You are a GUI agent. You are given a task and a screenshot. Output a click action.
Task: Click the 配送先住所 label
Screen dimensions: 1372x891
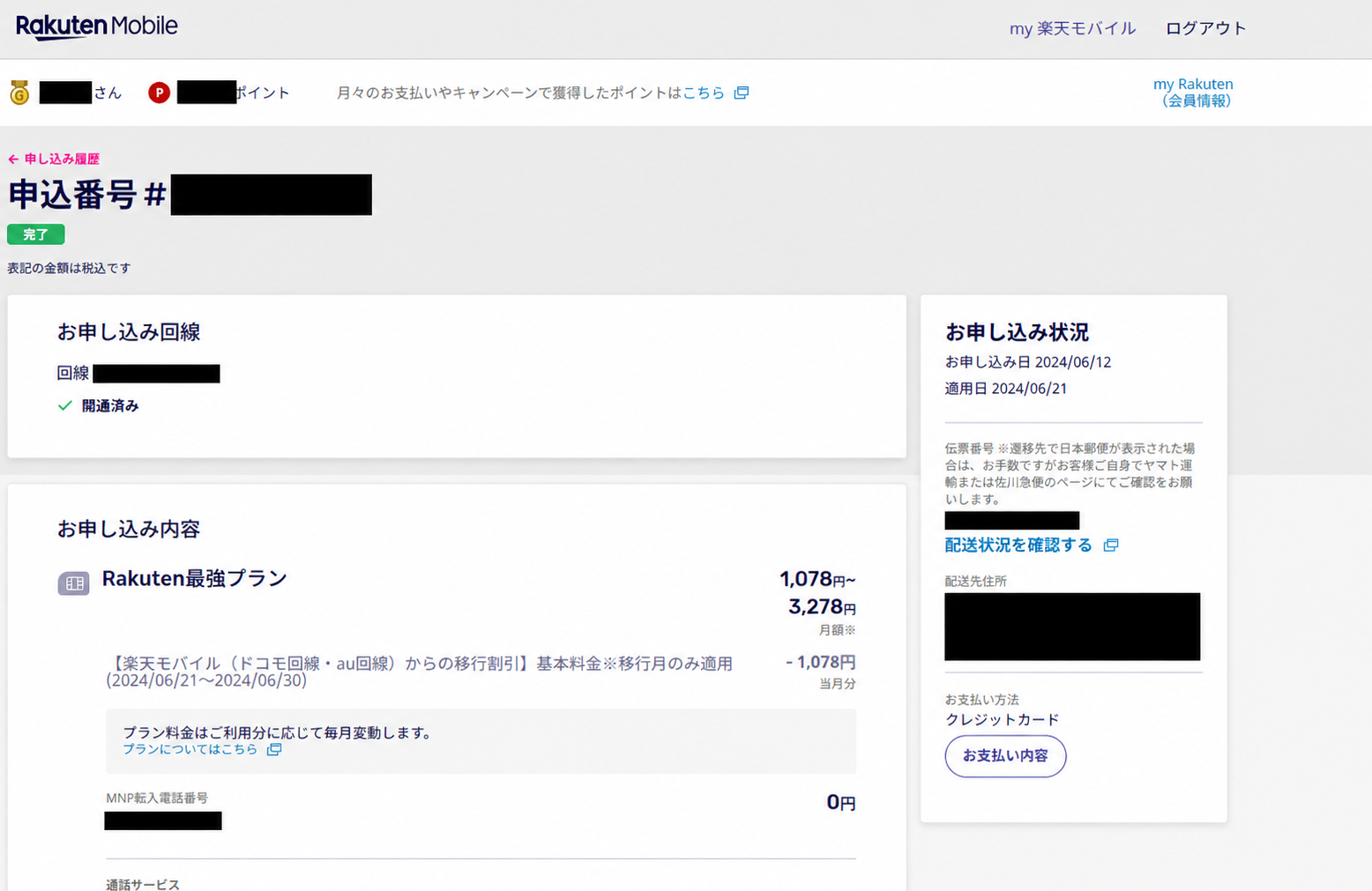click(975, 582)
